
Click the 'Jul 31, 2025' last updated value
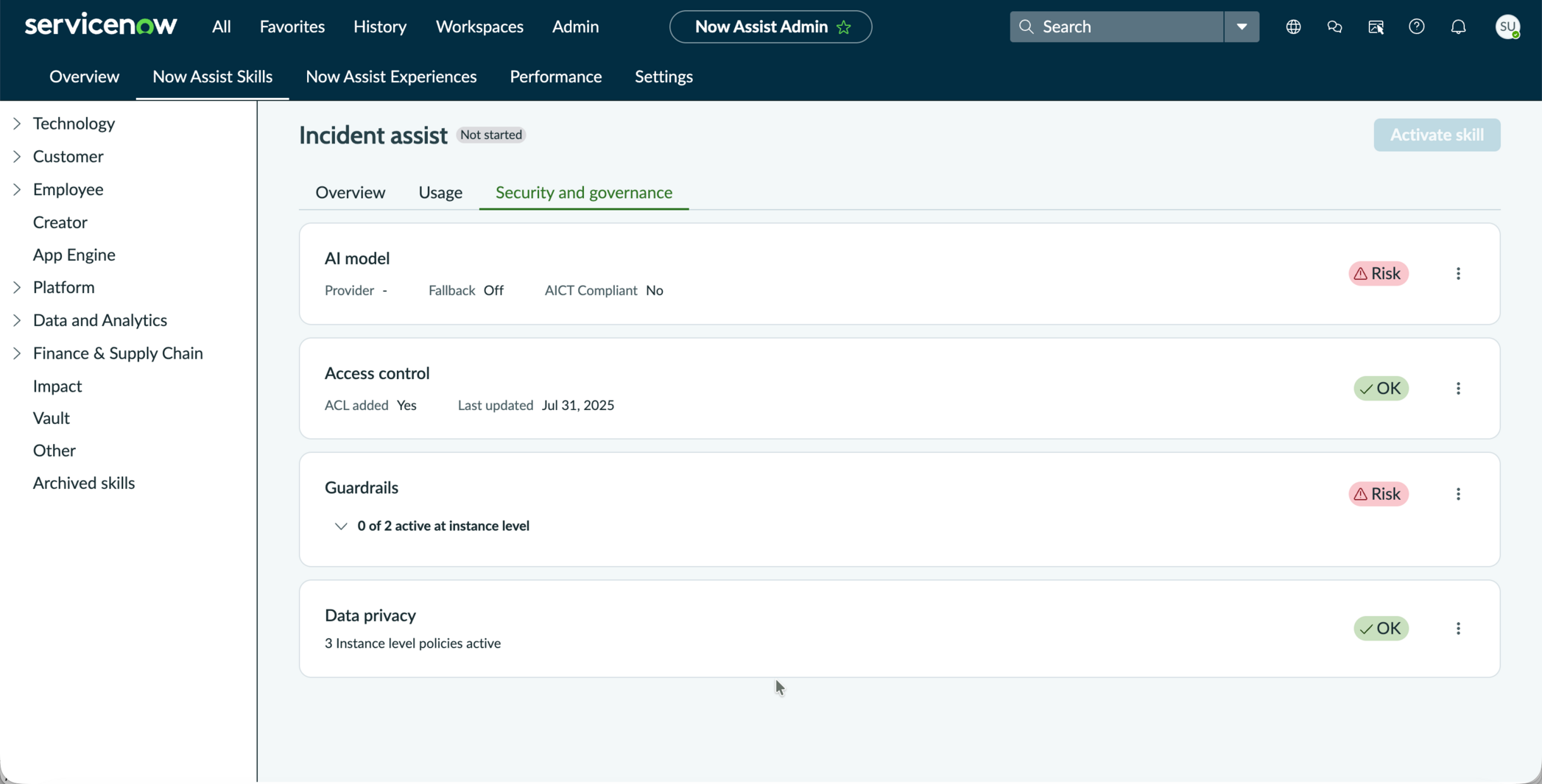point(577,406)
